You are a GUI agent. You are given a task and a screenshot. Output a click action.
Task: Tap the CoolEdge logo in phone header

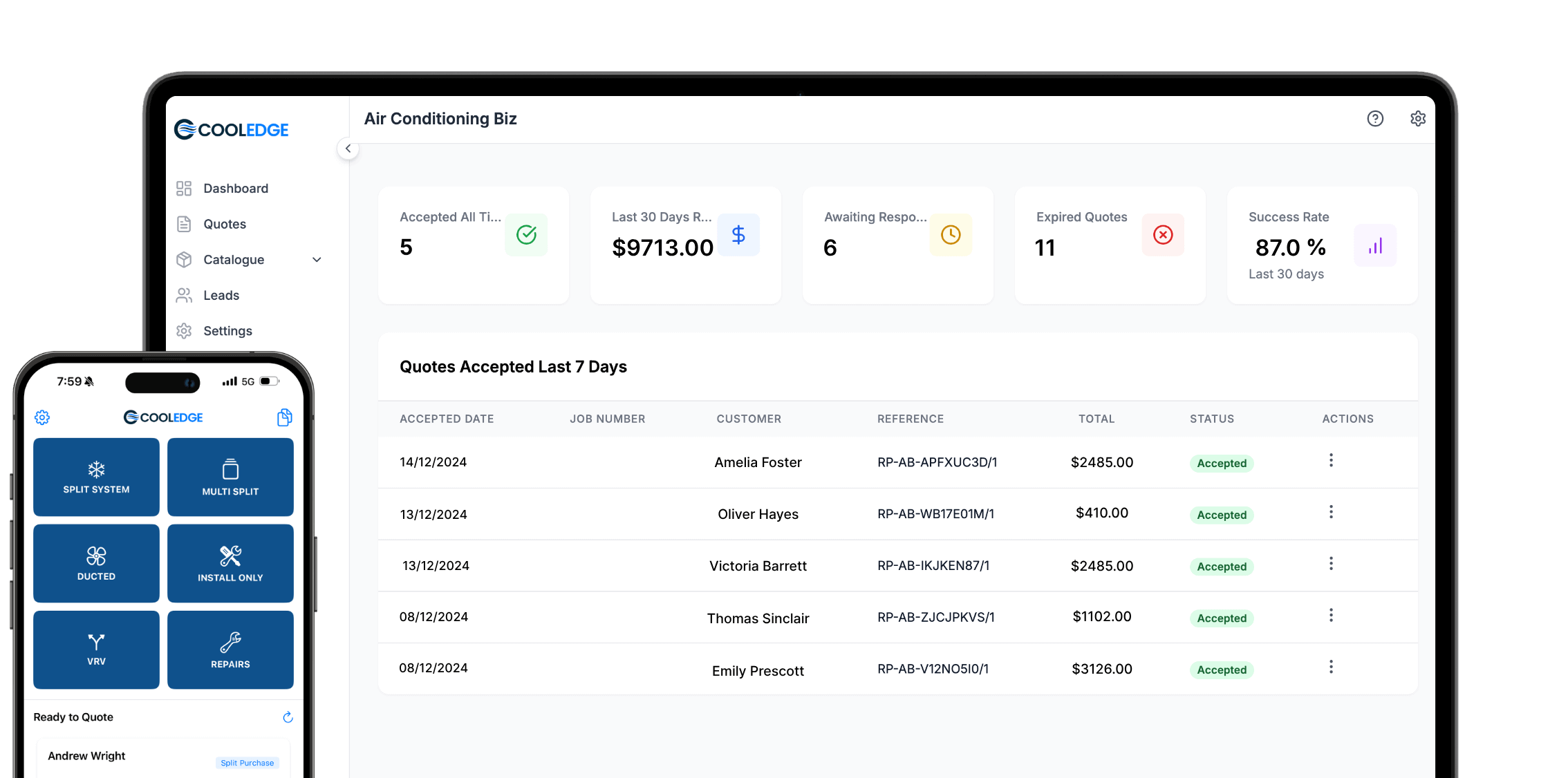tap(163, 417)
